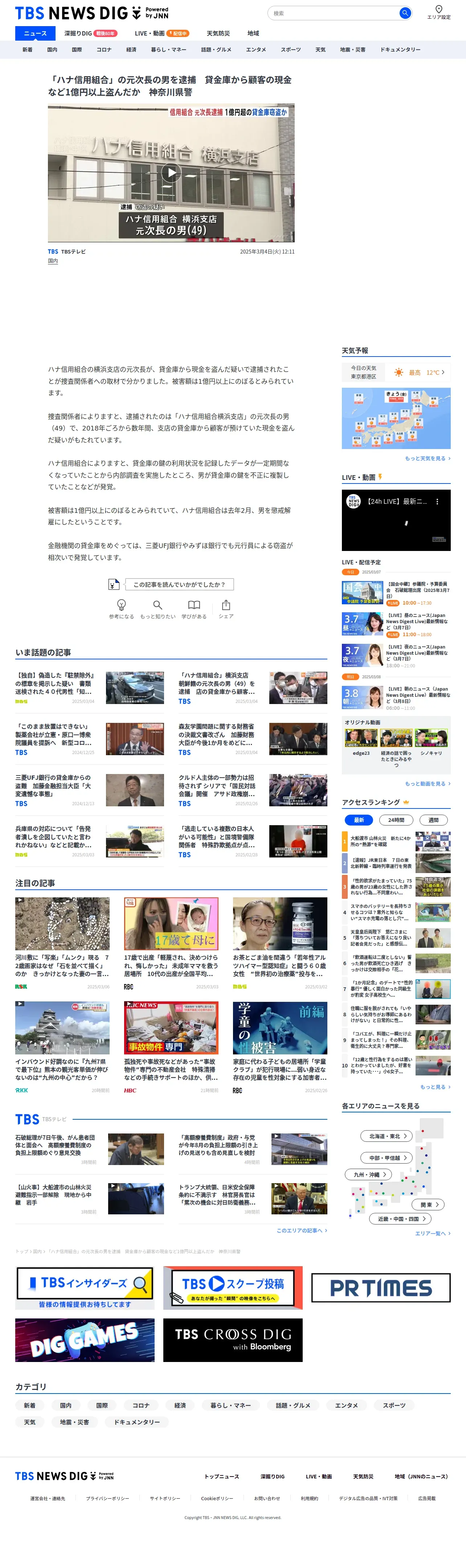Open the edge23 original video thumbnail
466x1568 pixels.
tap(361, 738)
